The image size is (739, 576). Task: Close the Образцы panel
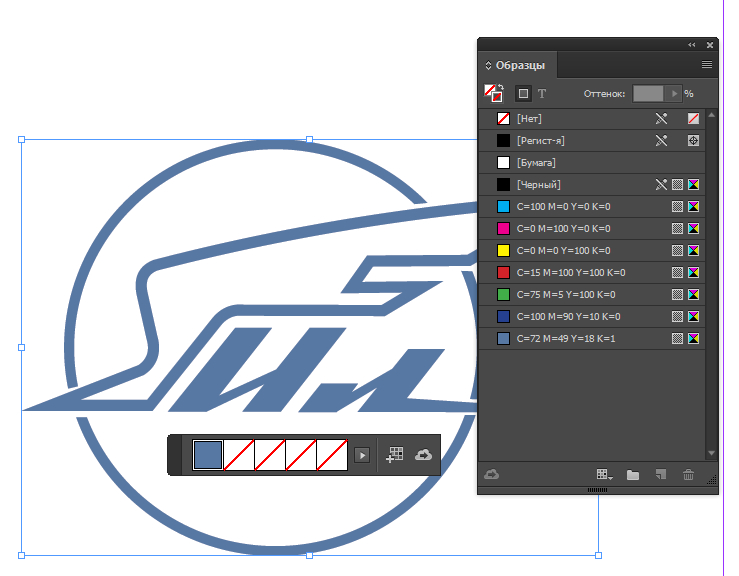click(710, 45)
